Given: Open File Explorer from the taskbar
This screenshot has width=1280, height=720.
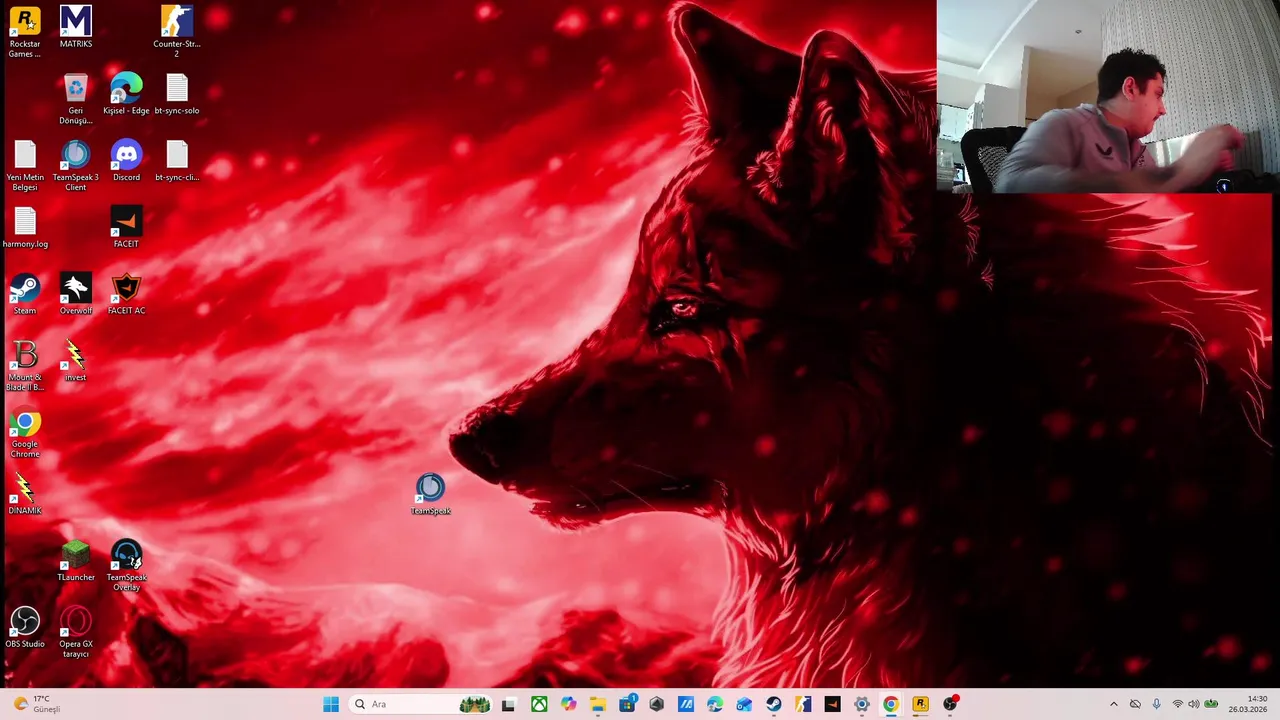Looking at the screenshot, I should pyautogui.click(x=598, y=704).
